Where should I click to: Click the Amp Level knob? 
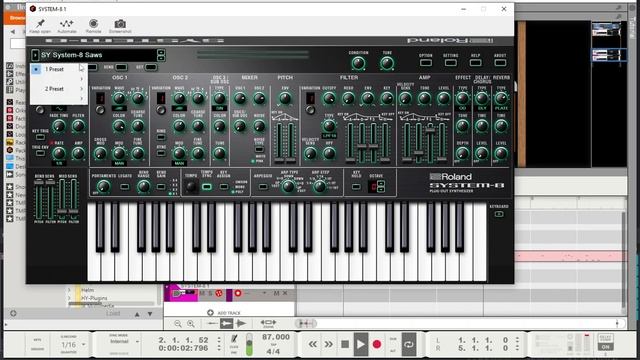tap(444, 98)
